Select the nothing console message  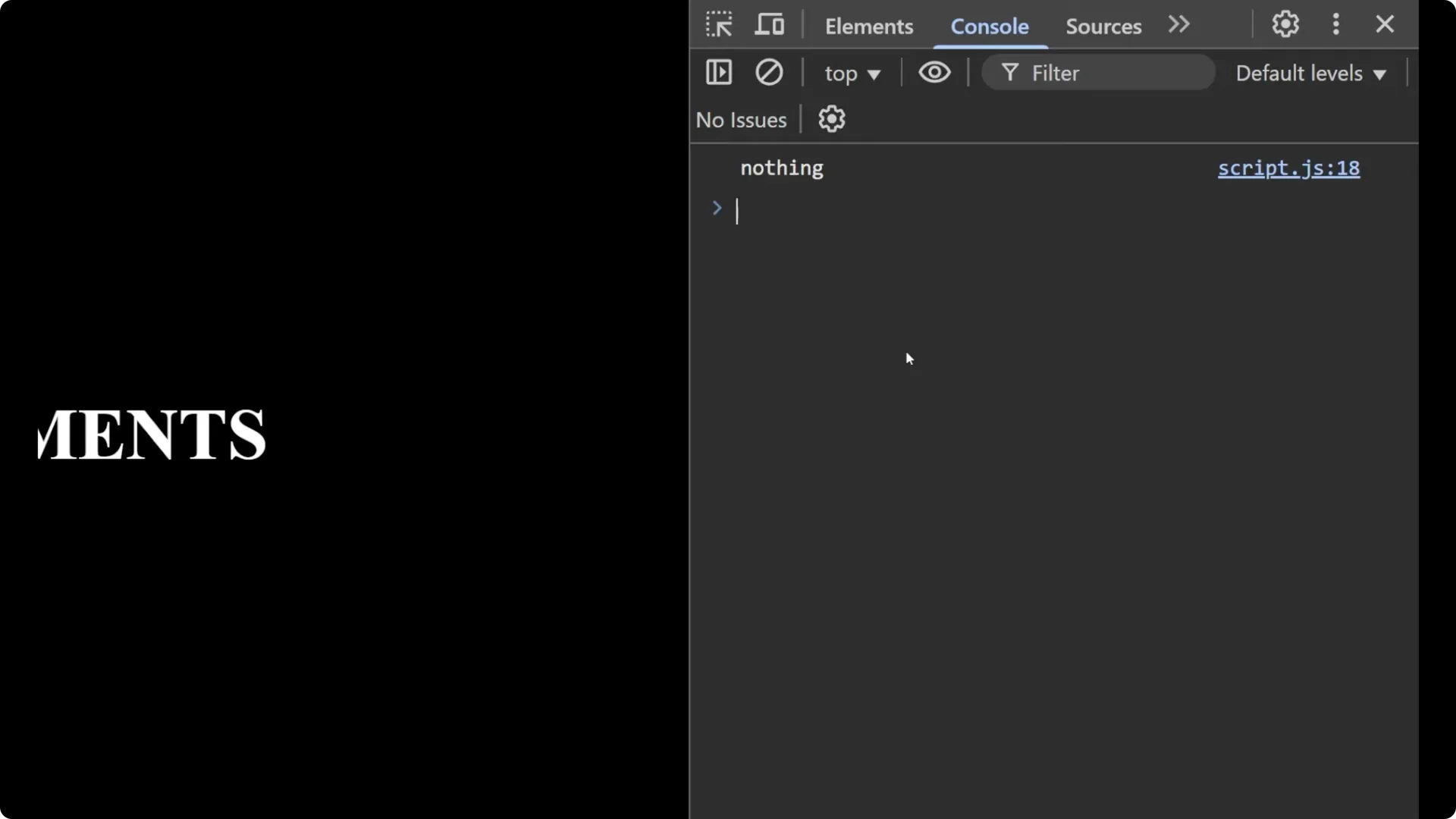pos(781,168)
